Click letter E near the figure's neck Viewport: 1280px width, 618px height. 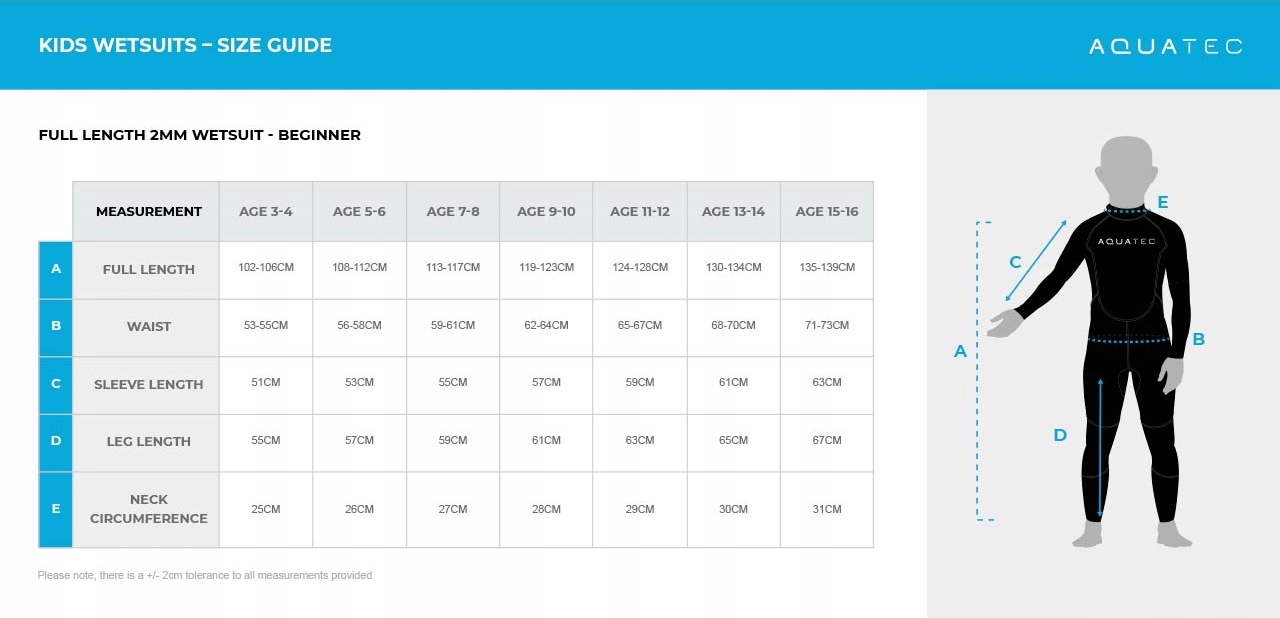tap(1162, 203)
